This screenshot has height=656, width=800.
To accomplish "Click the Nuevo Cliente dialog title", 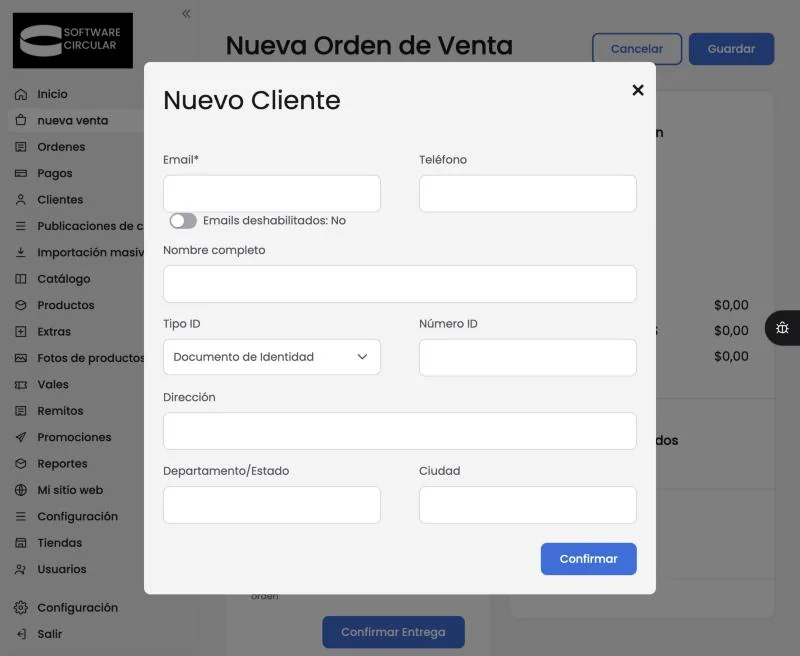I will pyautogui.click(x=252, y=100).
